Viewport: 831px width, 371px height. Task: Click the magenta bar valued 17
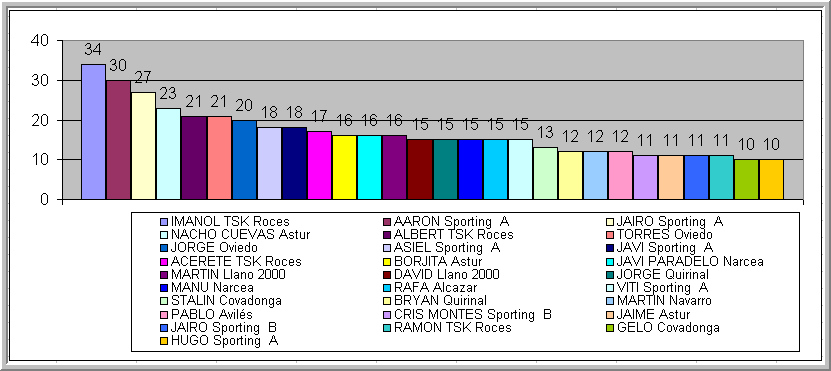(x=320, y=165)
